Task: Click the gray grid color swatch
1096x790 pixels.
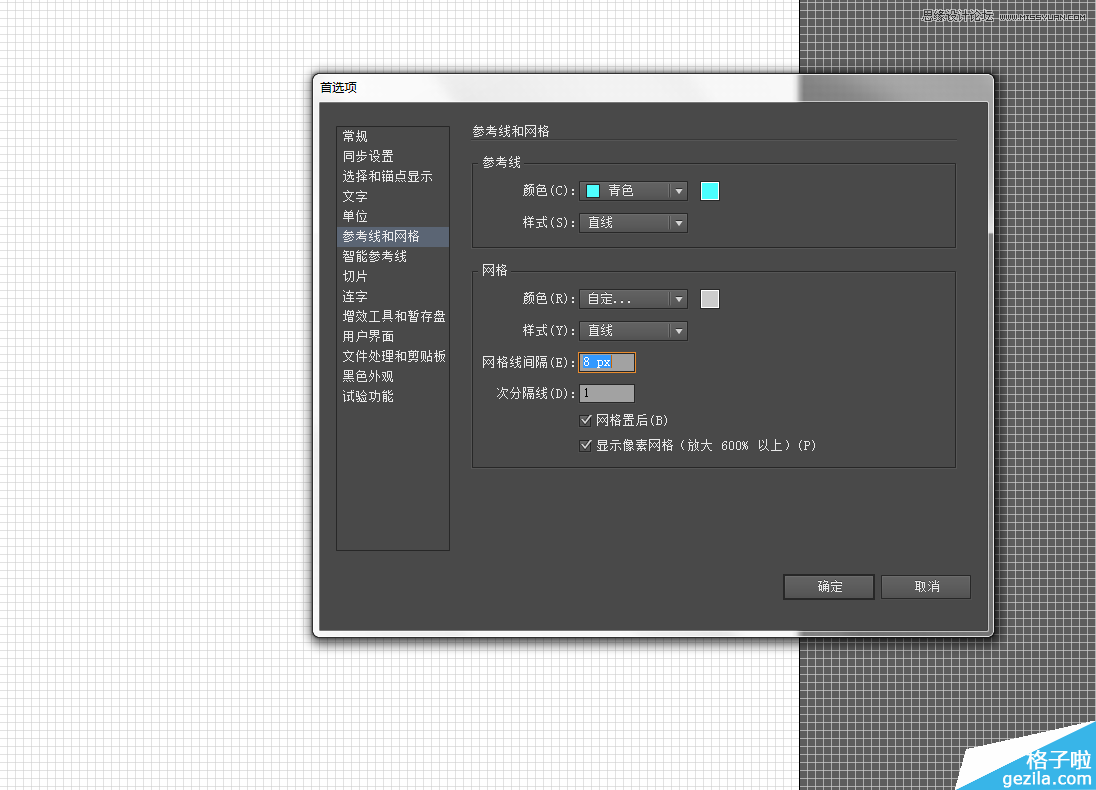Action: tap(709, 298)
